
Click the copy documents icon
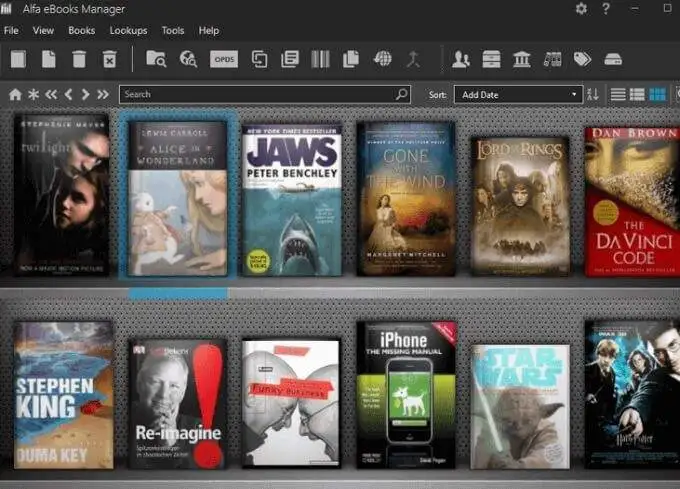[351, 59]
